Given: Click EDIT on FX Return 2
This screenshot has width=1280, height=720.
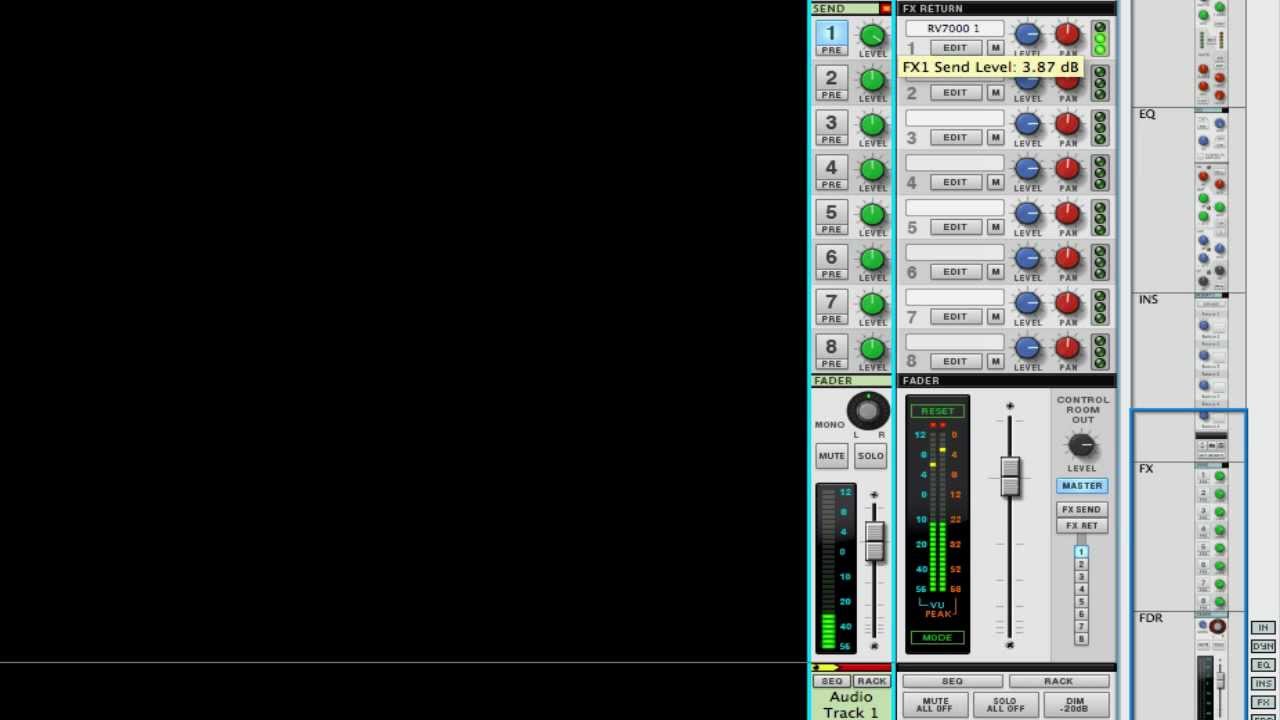Looking at the screenshot, I should (x=955, y=93).
